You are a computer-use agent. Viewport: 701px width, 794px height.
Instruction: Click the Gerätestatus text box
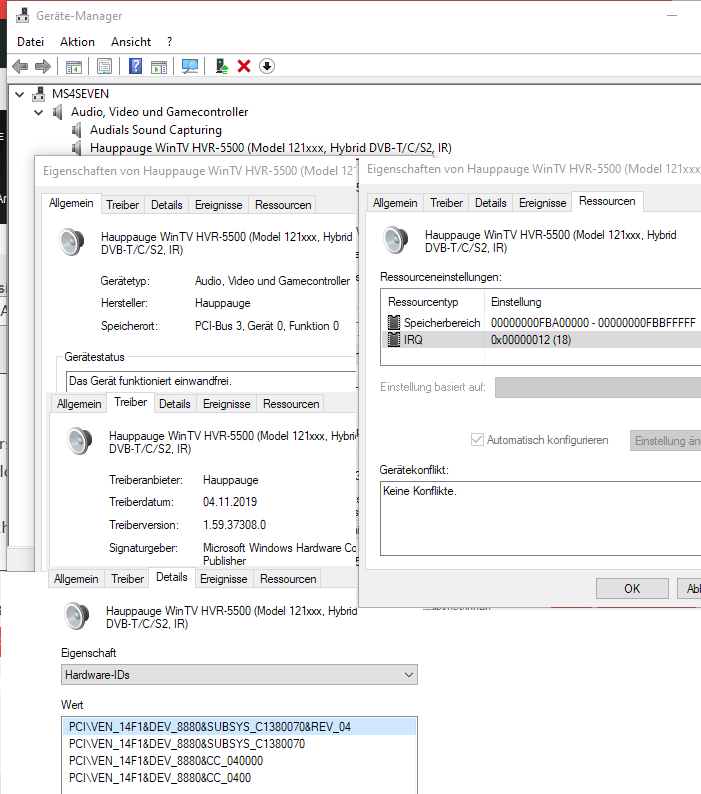(211, 381)
